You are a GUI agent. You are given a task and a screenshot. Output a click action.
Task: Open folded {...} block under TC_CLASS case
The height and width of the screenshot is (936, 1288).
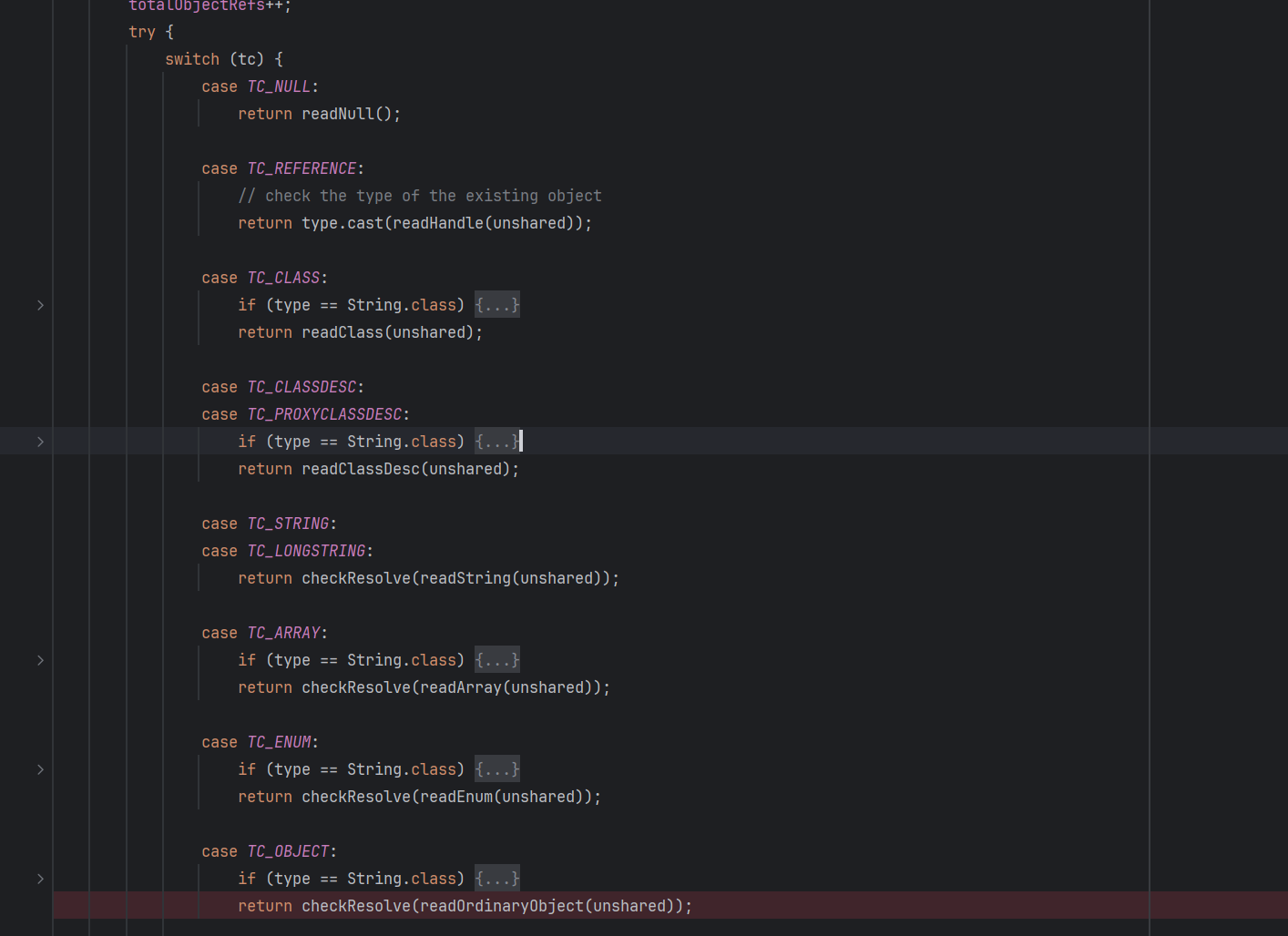[496, 305]
